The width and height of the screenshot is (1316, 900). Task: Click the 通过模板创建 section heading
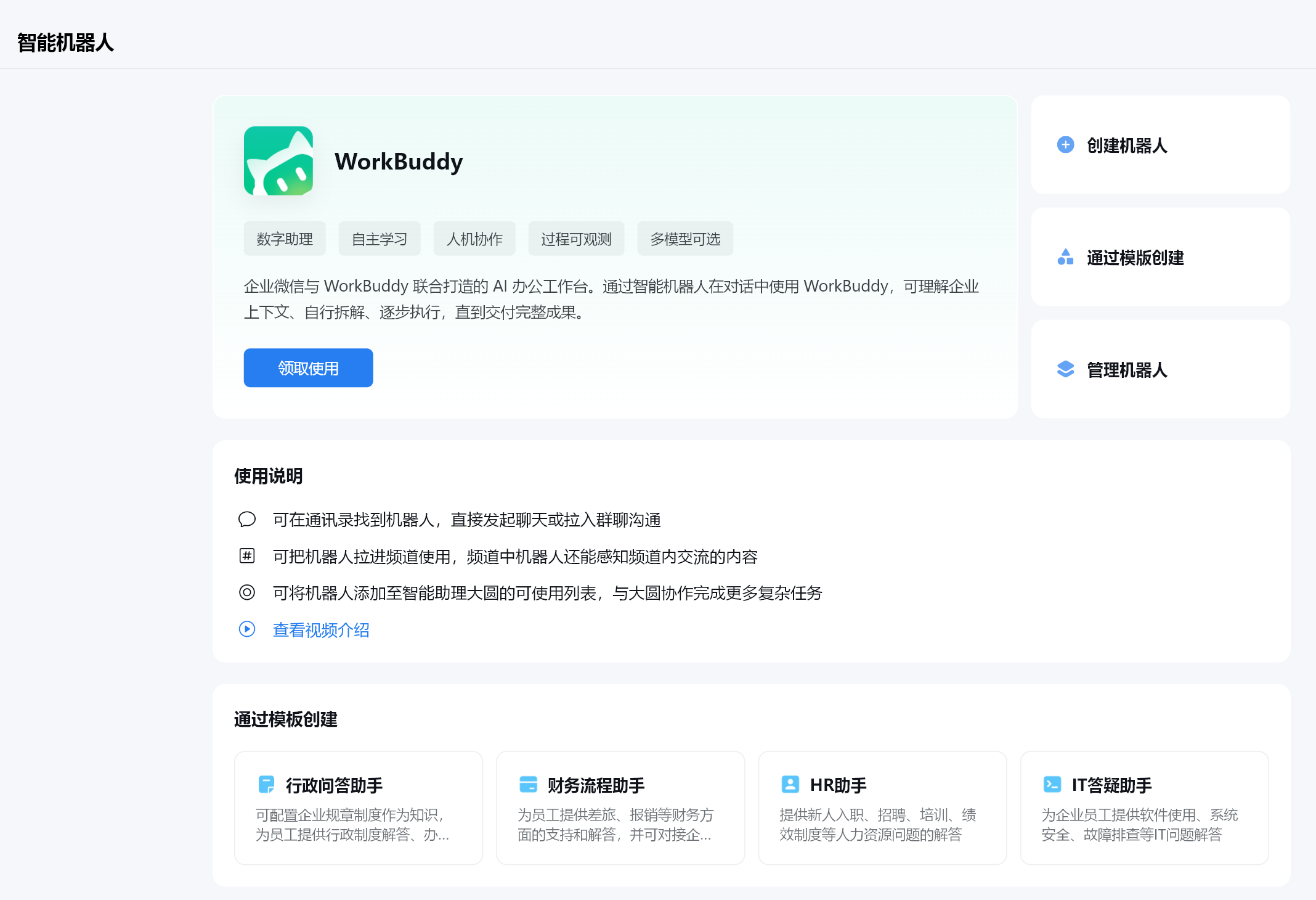tap(286, 719)
